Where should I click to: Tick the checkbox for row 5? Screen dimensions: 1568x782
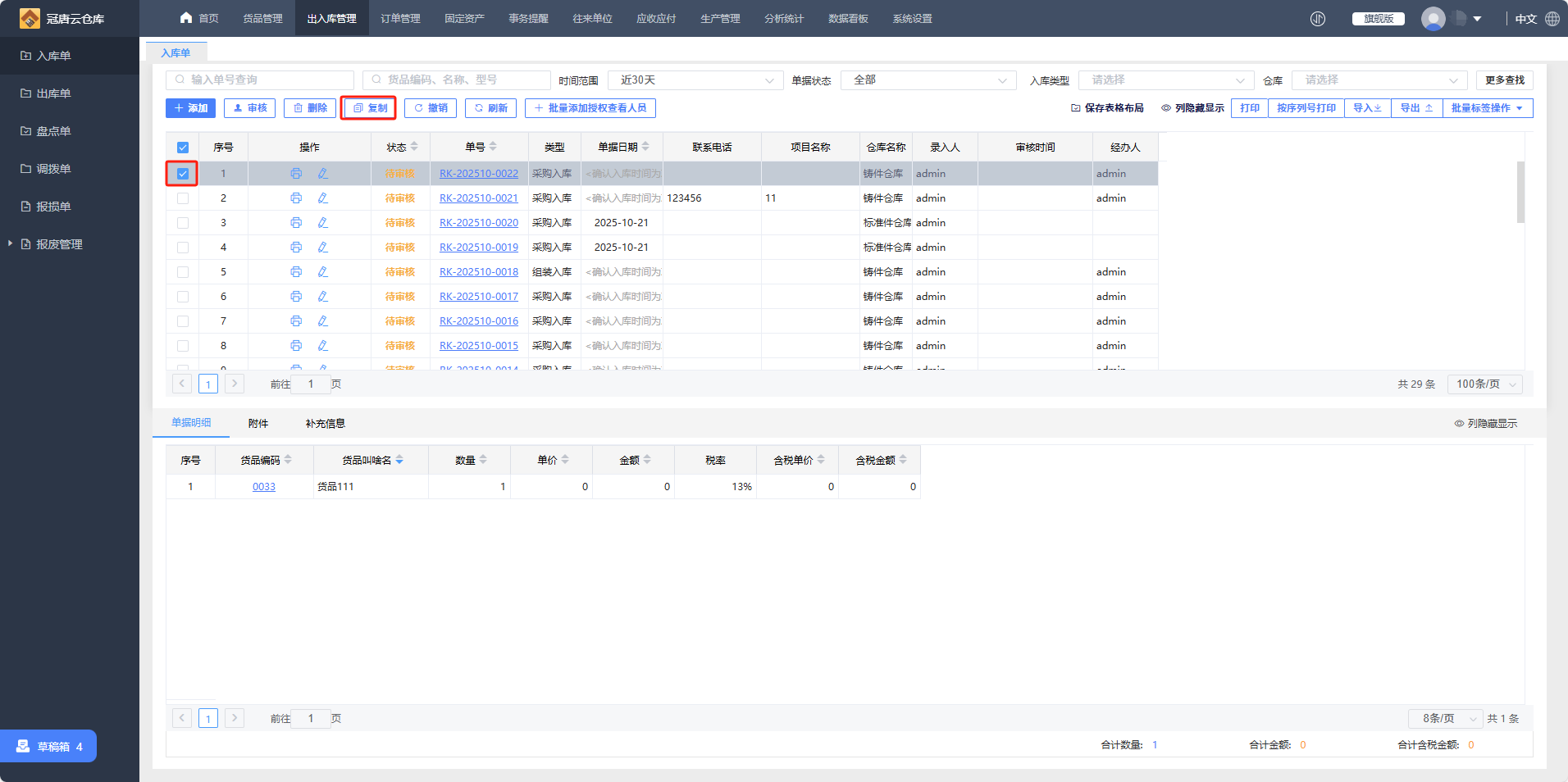pos(183,272)
